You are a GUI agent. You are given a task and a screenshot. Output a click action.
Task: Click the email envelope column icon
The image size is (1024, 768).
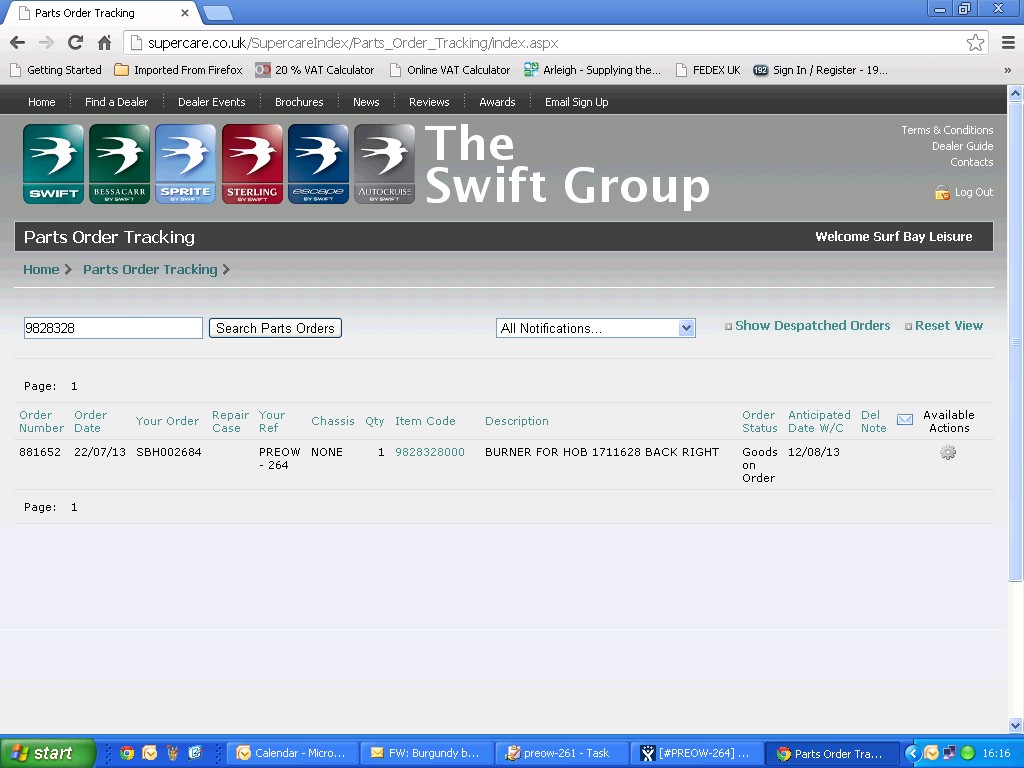[904, 419]
